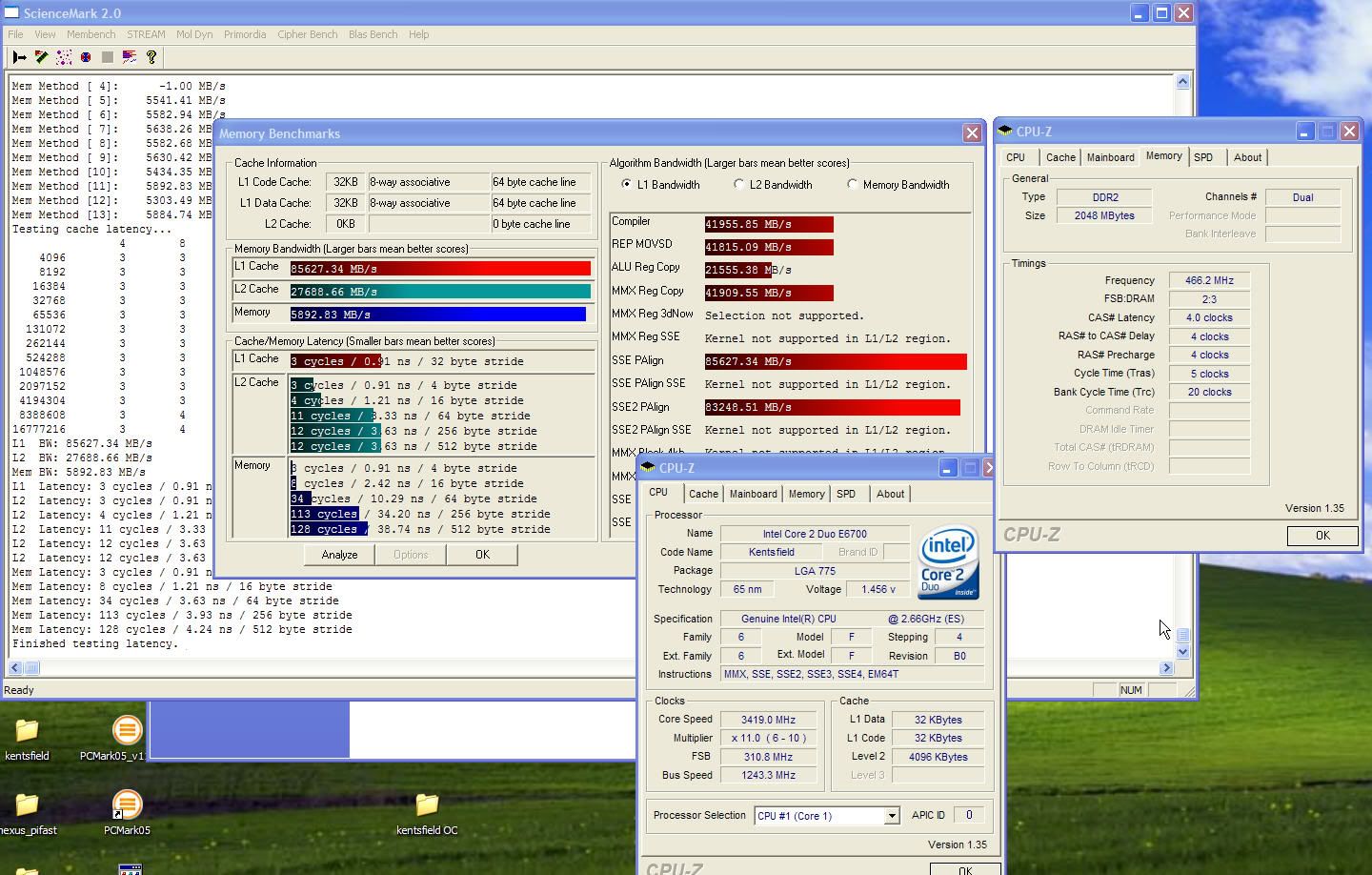Click the Core Speed 3419.0 MHz field
Image resolution: width=1372 pixels, height=875 pixels.
768,720
